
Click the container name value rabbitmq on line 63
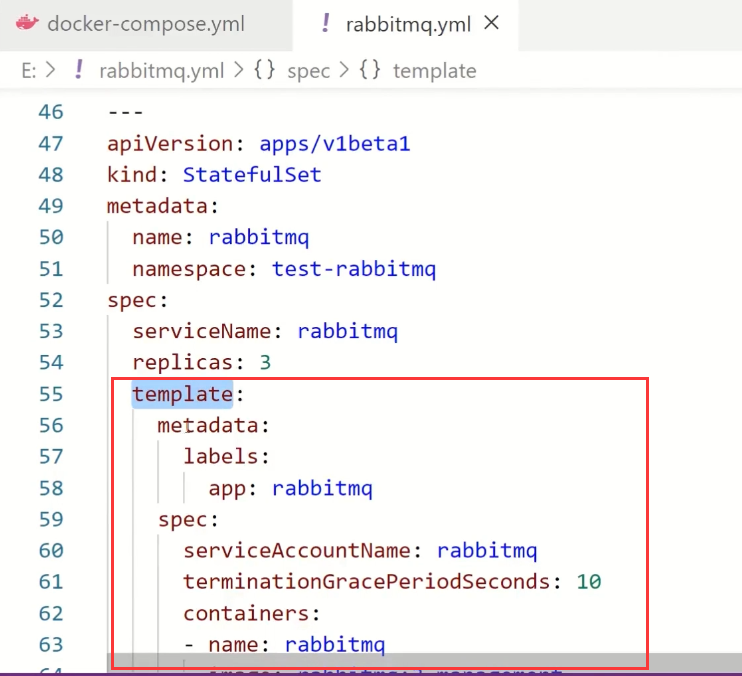(335, 645)
